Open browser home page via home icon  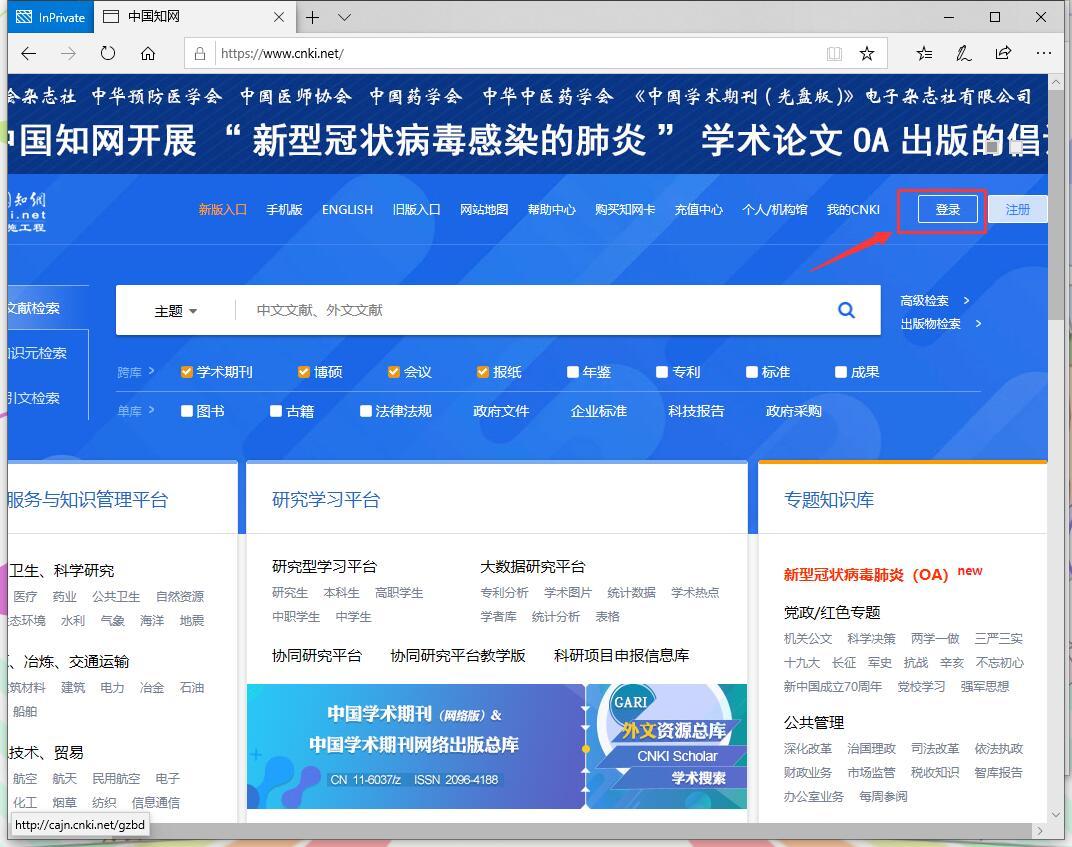148,54
